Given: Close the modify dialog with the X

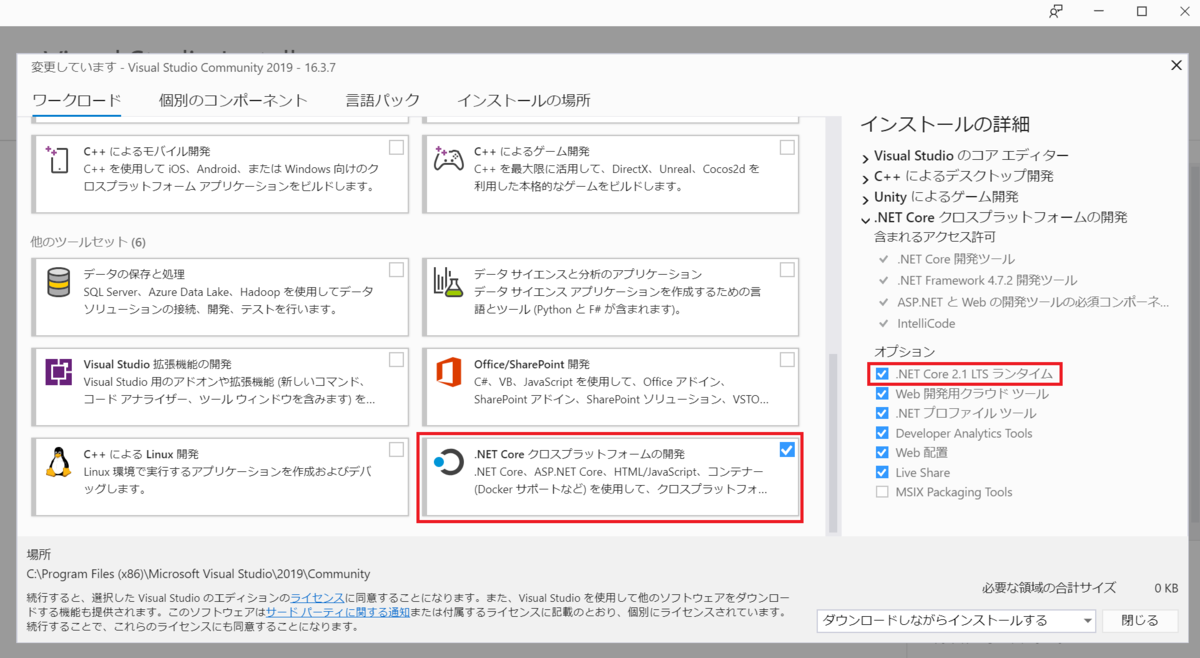Looking at the screenshot, I should coord(1176,66).
